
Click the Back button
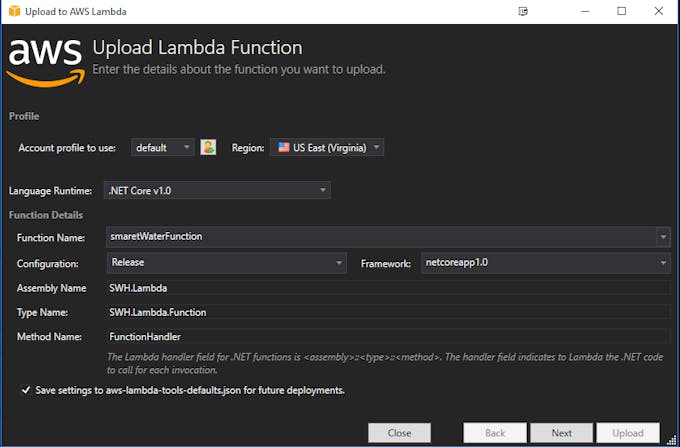point(495,433)
